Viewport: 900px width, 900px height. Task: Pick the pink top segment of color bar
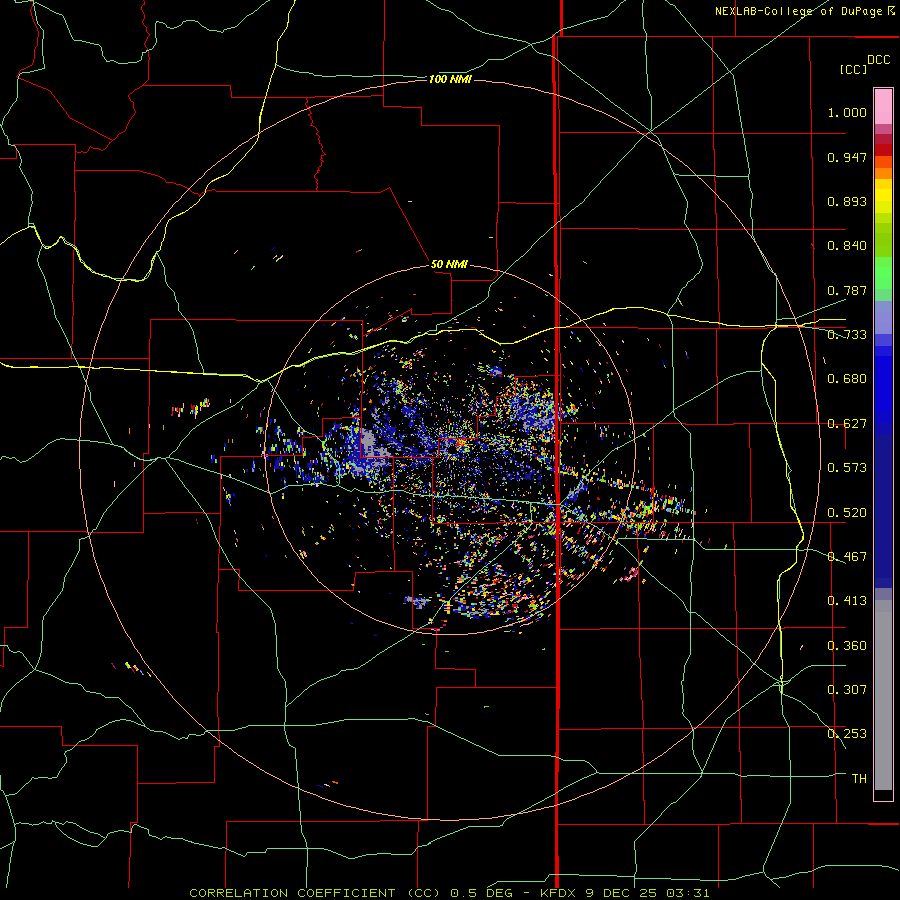(883, 107)
